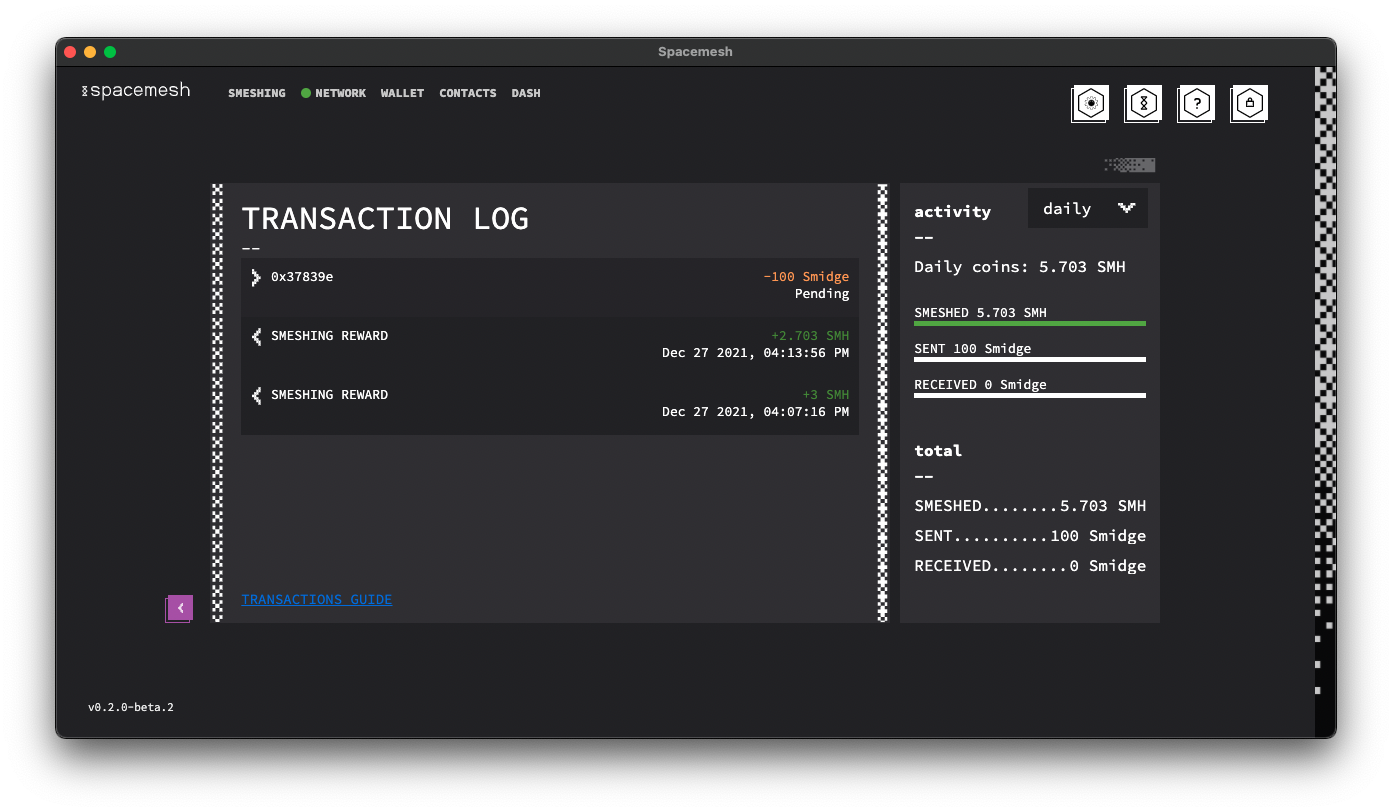Click the activity heading
The width and height of the screenshot is (1392, 812).
[952, 212]
